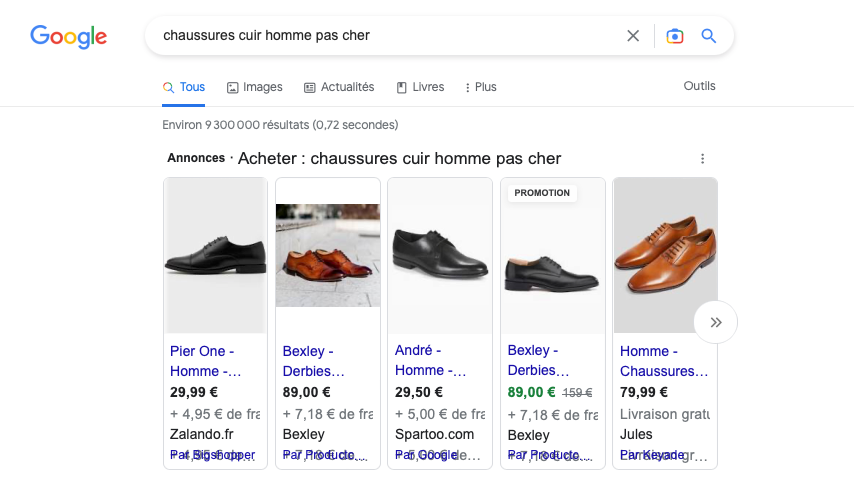Open the three-dot ad options menu
The height and width of the screenshot is (488, 854).
pos(703,158)
